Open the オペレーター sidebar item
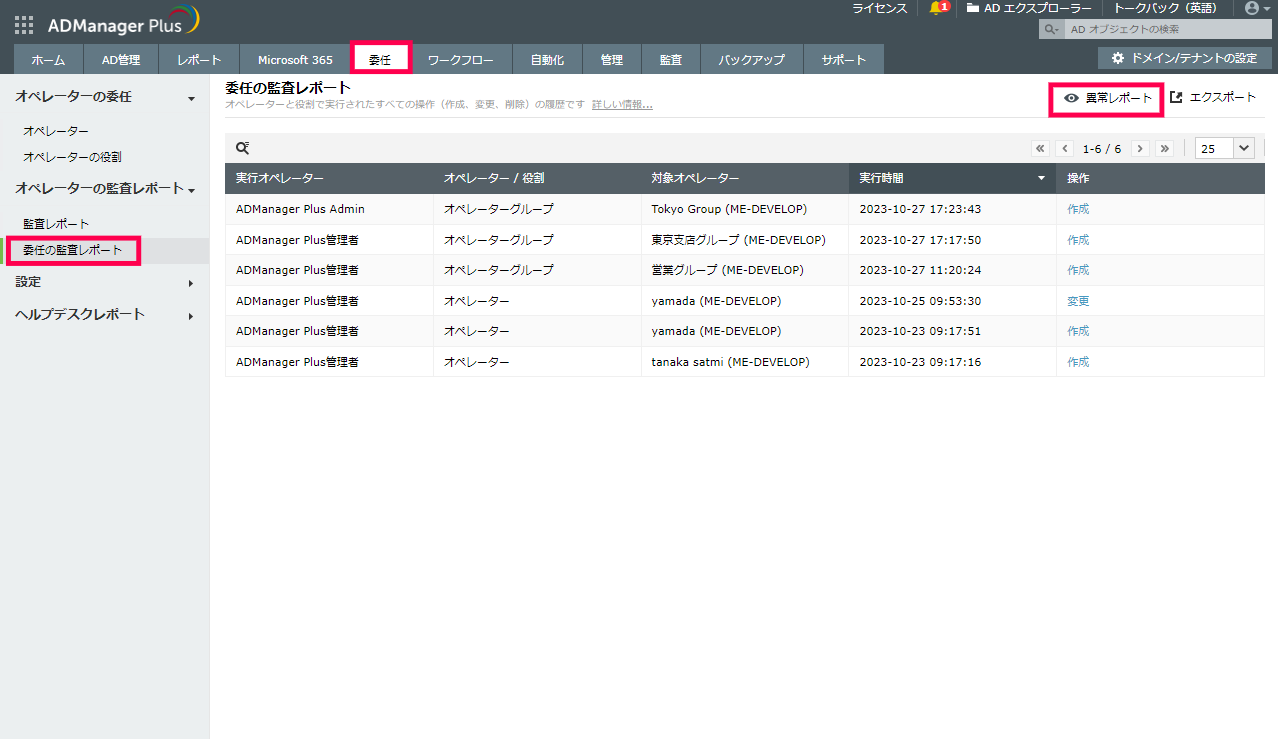 click(56, 131)
